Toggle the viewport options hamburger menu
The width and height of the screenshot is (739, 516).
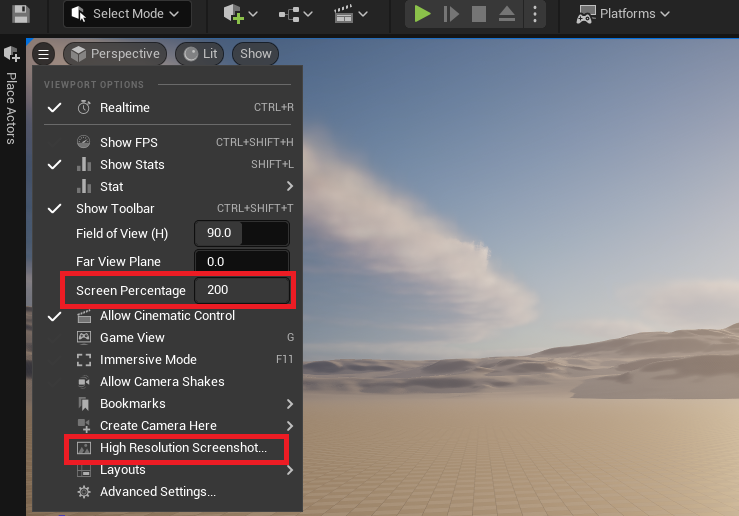pos(43,54)
